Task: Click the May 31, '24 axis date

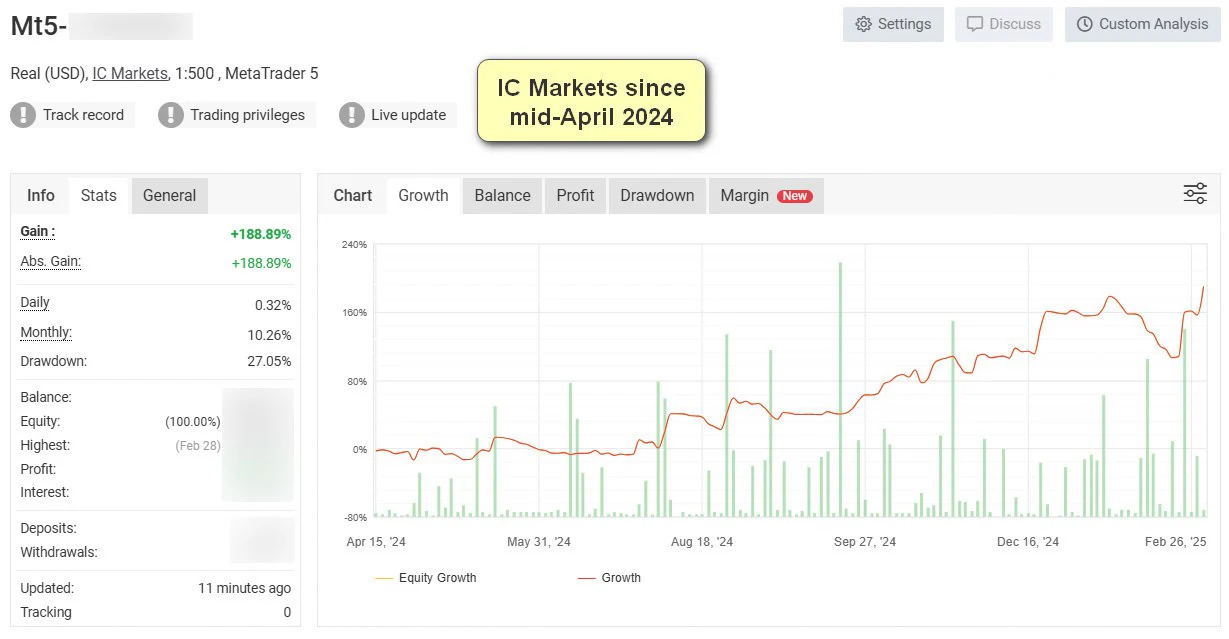Action: 539,541
